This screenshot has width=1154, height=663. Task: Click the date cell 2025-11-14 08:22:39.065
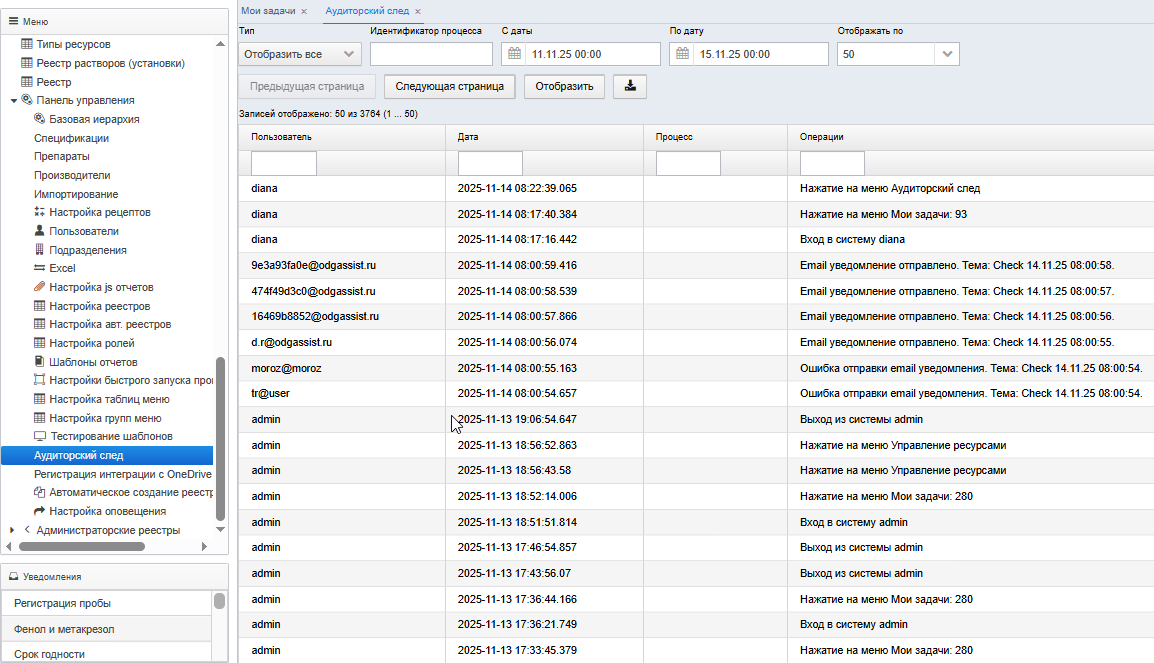pyautogui.click(x=517, y=188)
